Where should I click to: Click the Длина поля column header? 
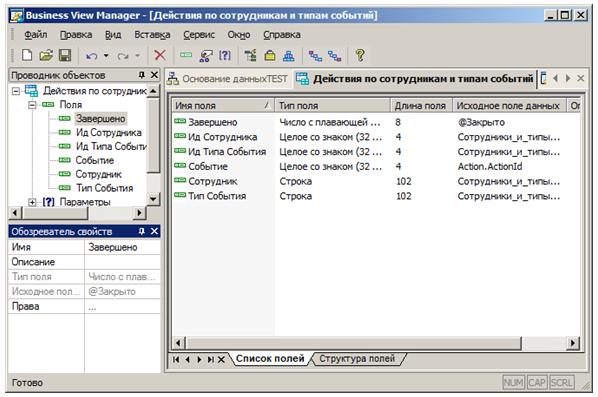point(421,106)
